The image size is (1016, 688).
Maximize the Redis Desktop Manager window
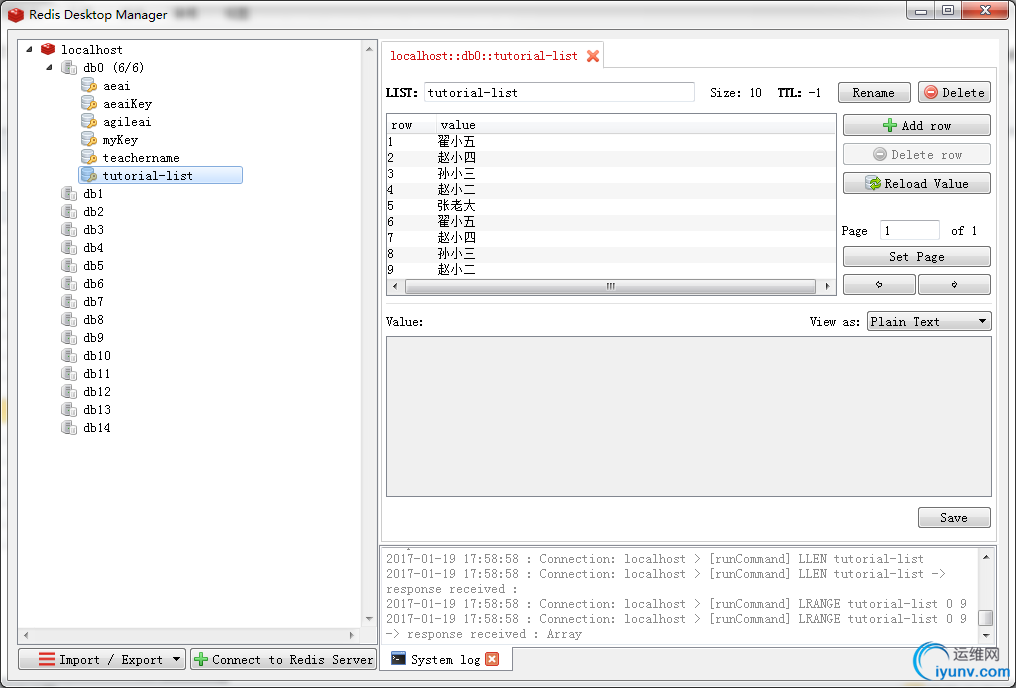pyautogui.click(x=948, y=10)
